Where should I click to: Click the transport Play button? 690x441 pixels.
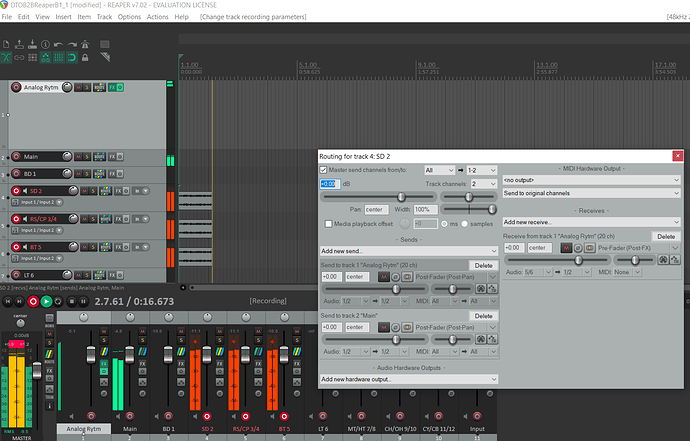[x=46, y=301]
